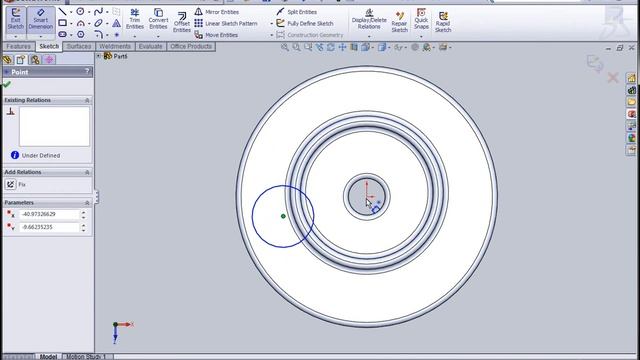Open the Convert Entities dropdown arrow
The height and width of the screenshot is (360, 640).
click(158, 36)
